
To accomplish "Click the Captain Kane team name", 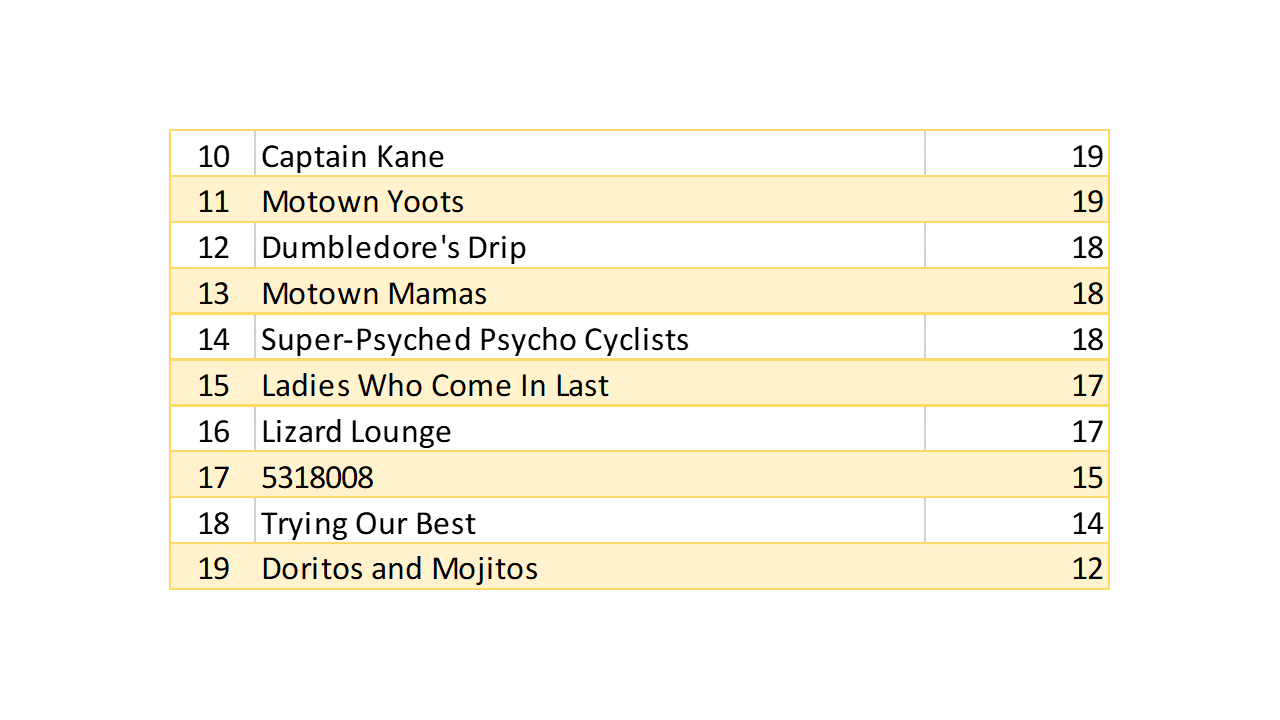I will [x=353, y=156].
